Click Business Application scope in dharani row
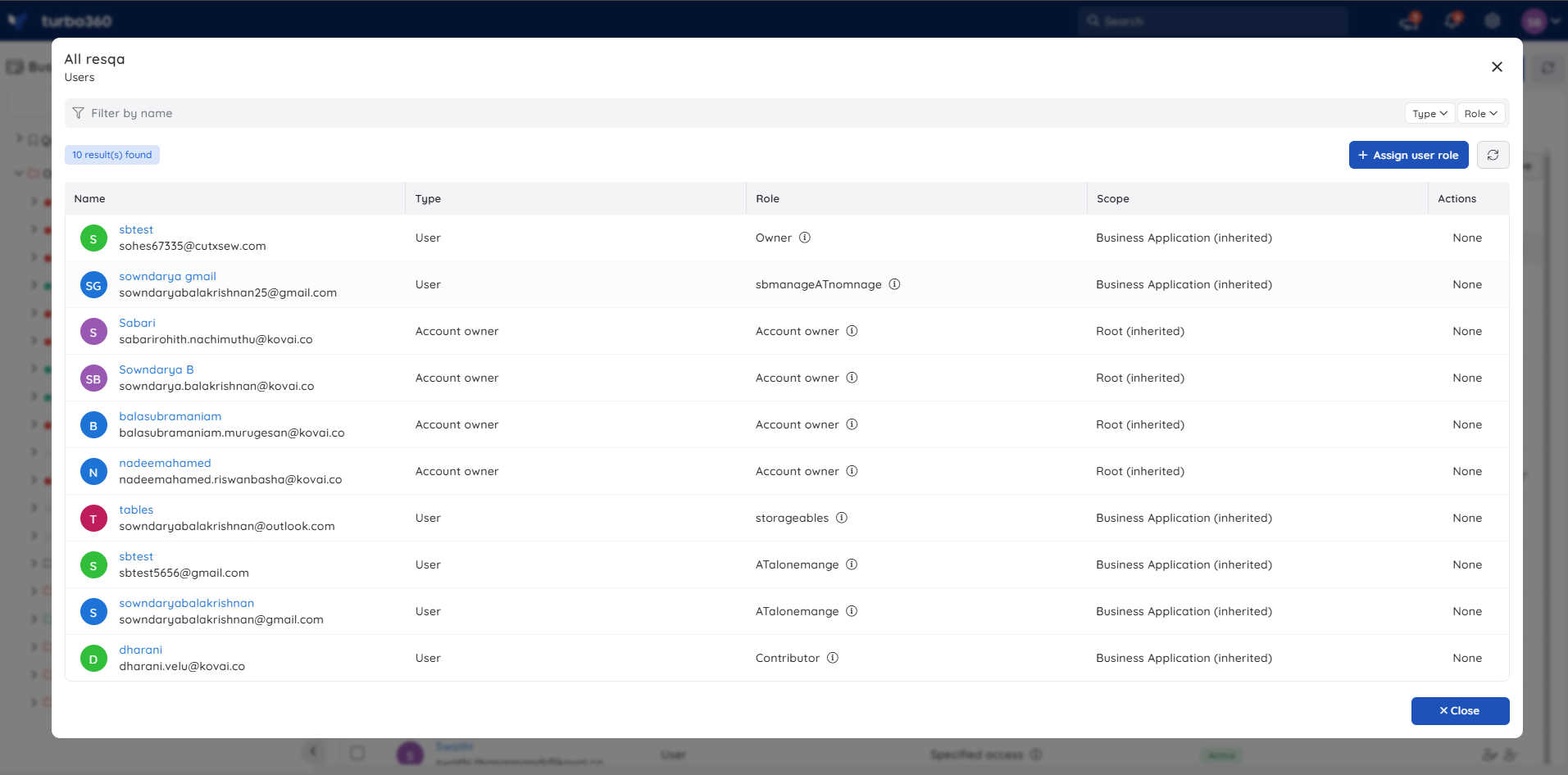Screen dimensions: 1568x775 click(1184, 658)
